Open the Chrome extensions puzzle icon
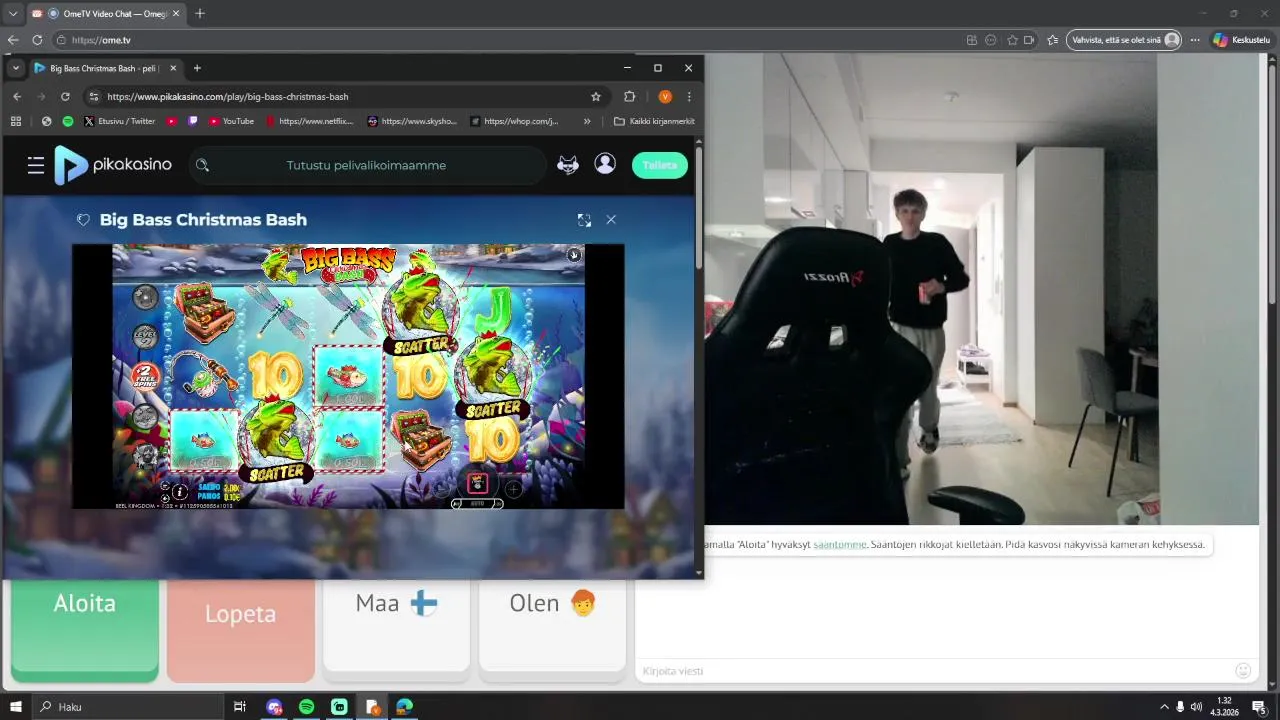Image resolution: width=1280 pixels, height=720 pixels. point(629,97)
